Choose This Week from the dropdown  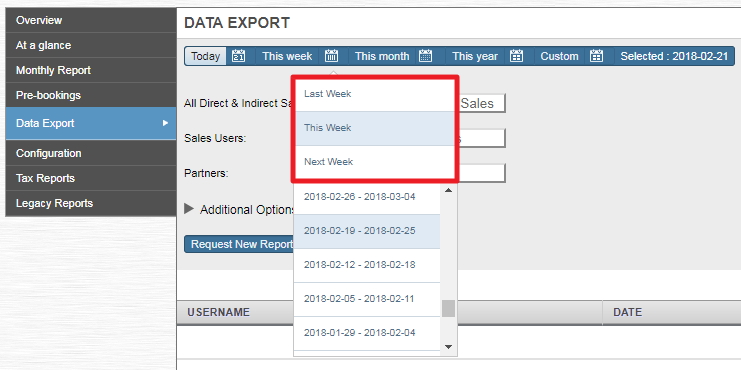coord(375,128)
